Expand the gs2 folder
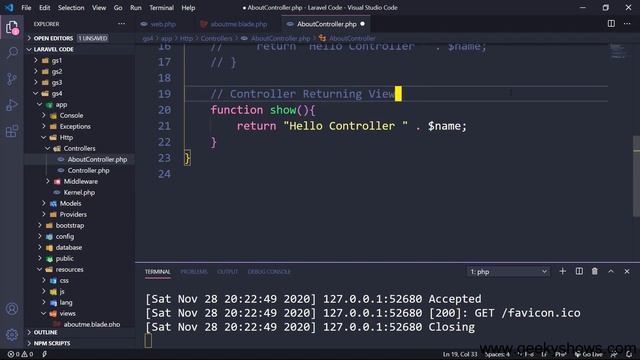Viewport: 640px width, 360px height. pos(80,71)
